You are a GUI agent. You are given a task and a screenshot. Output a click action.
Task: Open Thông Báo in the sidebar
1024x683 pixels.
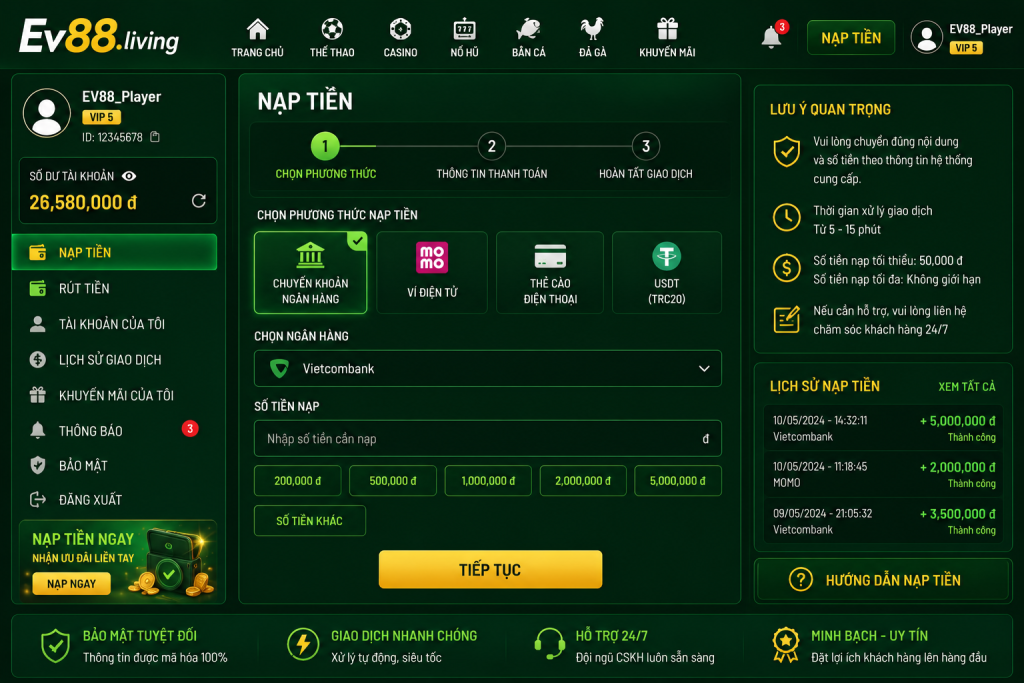[x=114, y=430]
